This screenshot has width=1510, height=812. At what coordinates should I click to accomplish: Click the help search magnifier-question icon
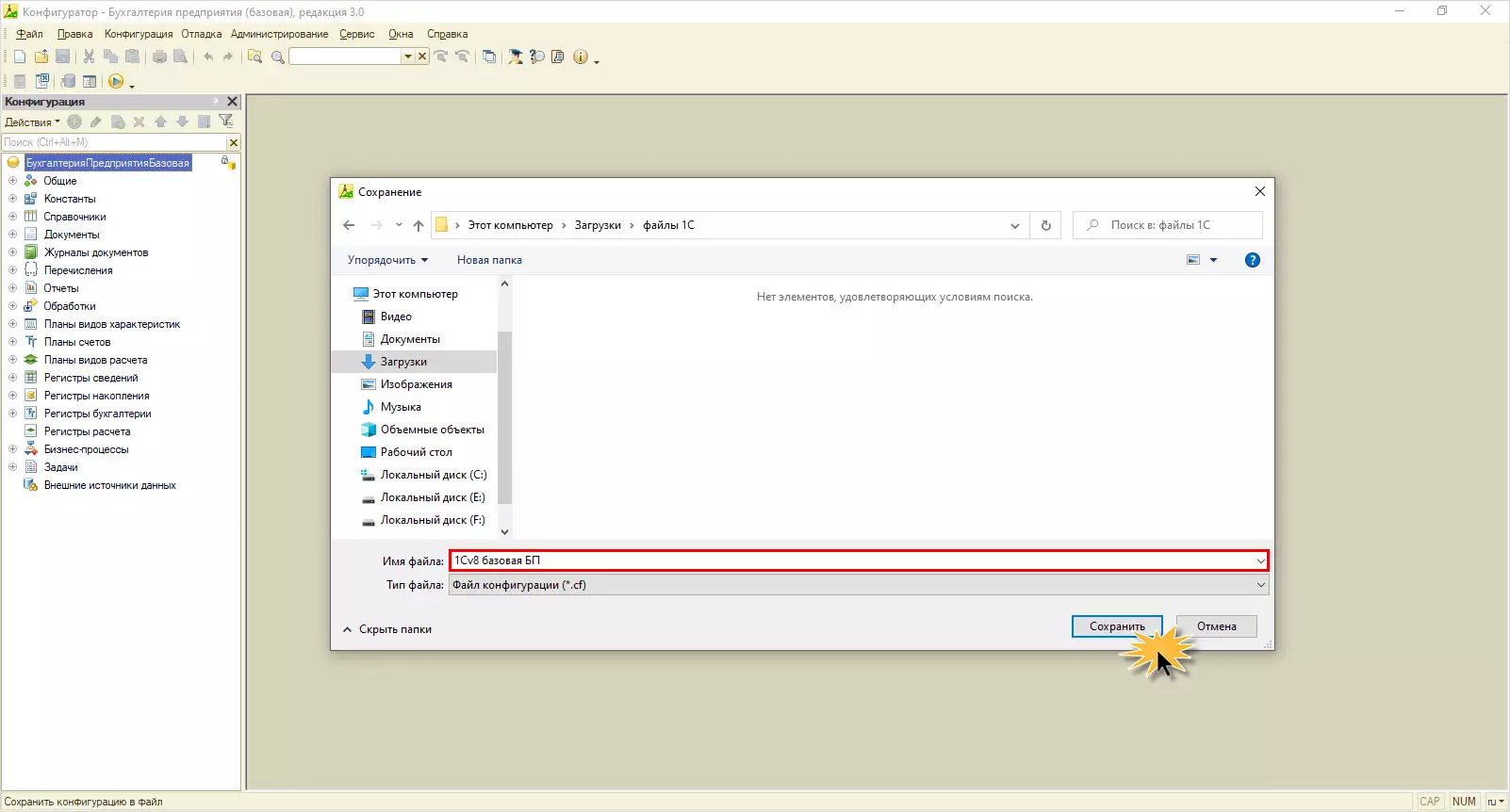(537, 57)
